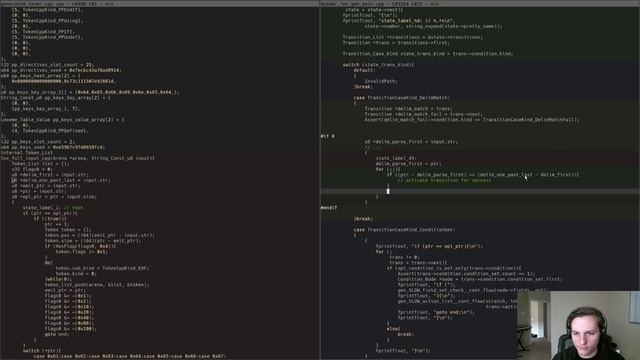This screenshot has width=640, height=360.
Task: Click 'case TransitionCaseKind_DelimMatch:' line
Action: pyautogui.click(x=402, y=98)
